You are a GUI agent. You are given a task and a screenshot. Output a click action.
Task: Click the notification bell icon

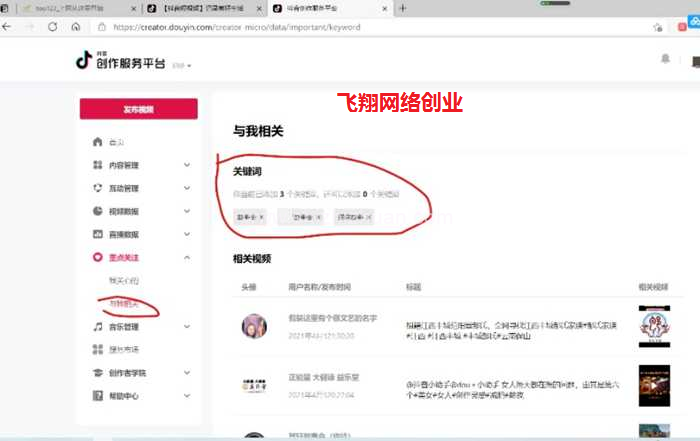coord(665,59)
